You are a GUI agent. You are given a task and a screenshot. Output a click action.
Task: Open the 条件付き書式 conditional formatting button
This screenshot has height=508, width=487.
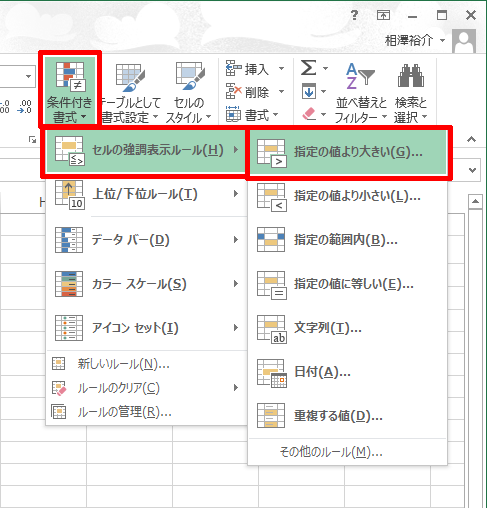point(70,90)
